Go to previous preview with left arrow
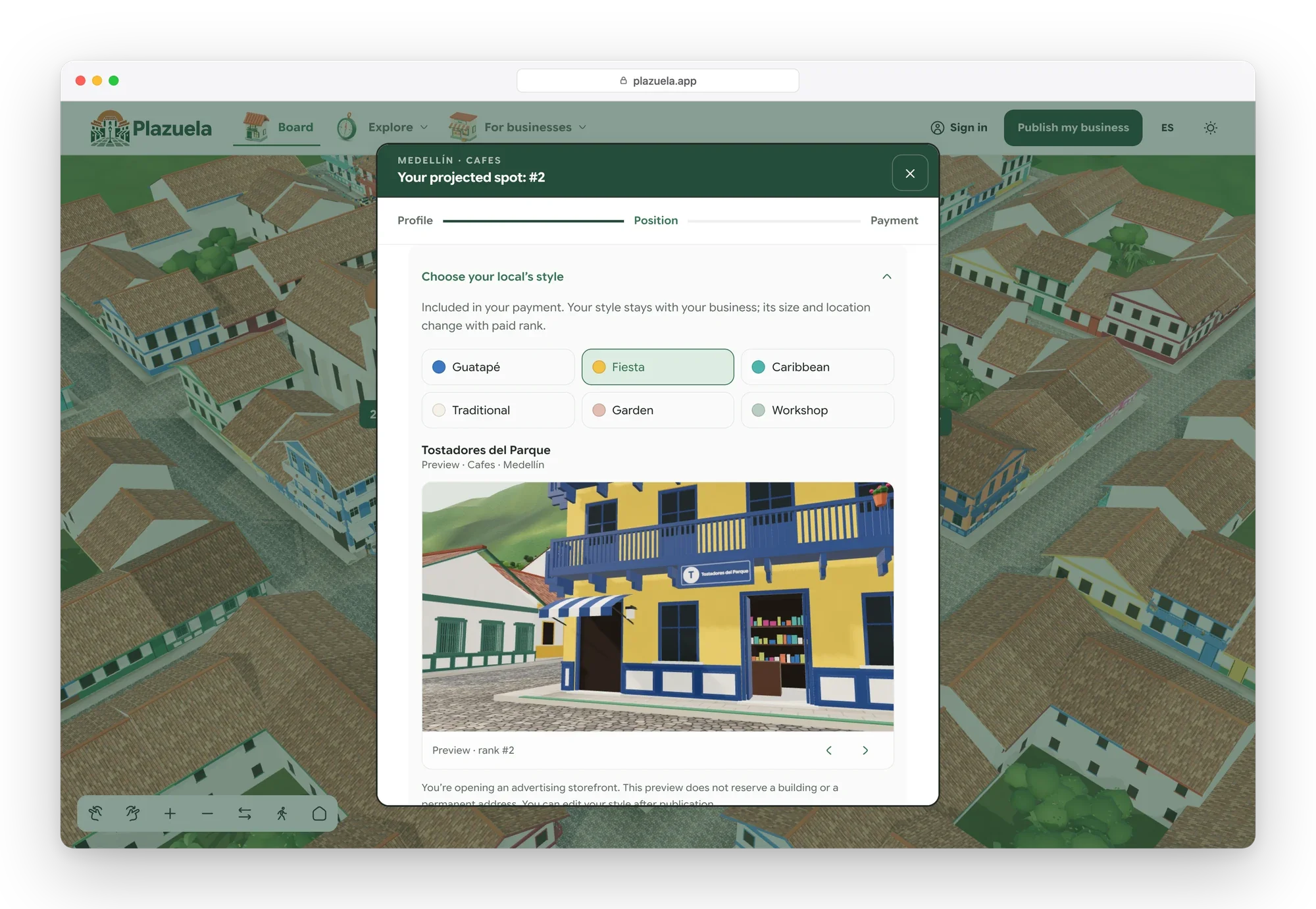The height and width of the screenshot is (909, 1316). click(829, 750)
